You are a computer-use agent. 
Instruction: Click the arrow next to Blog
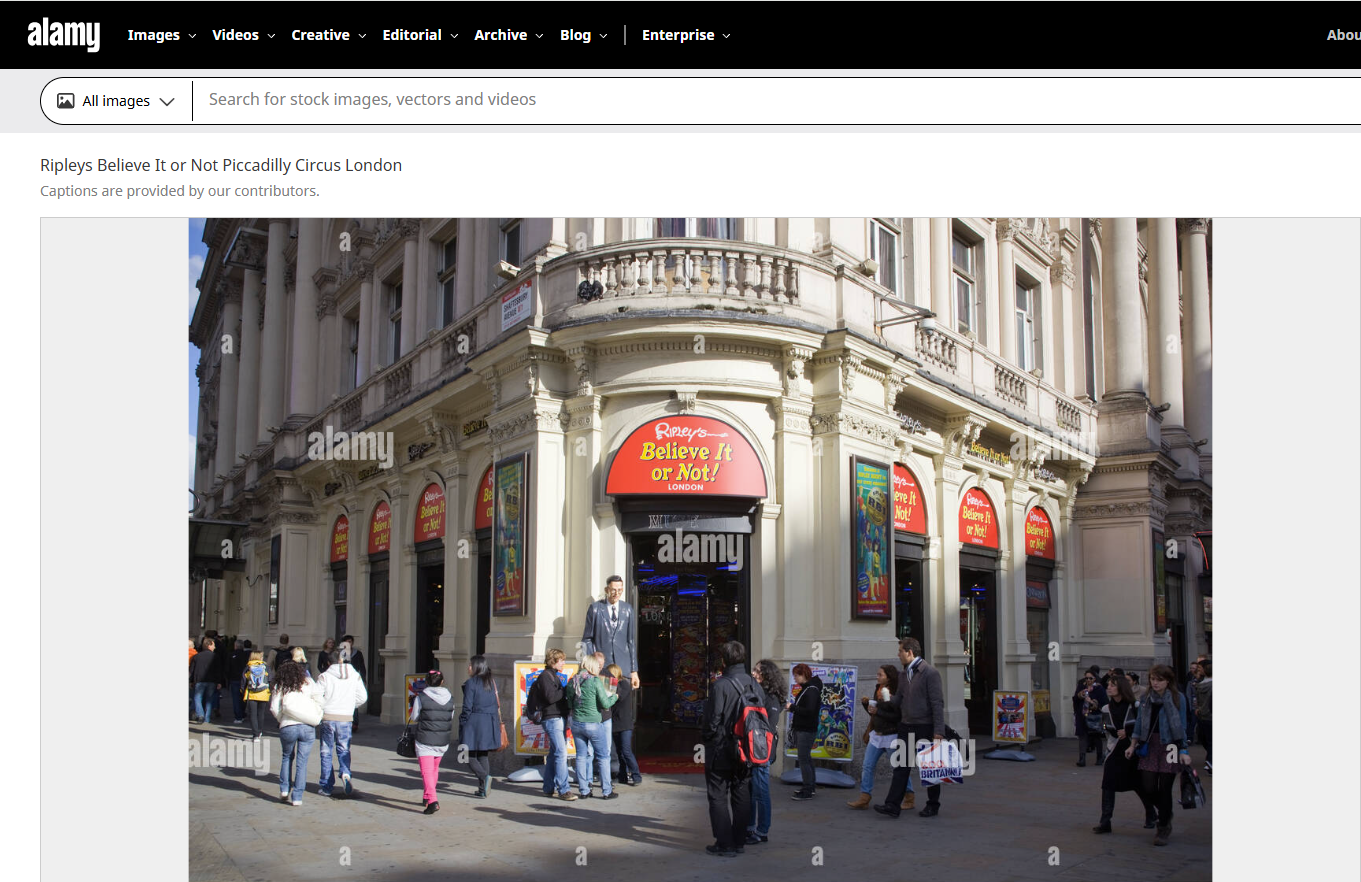[x=603, y=36]
